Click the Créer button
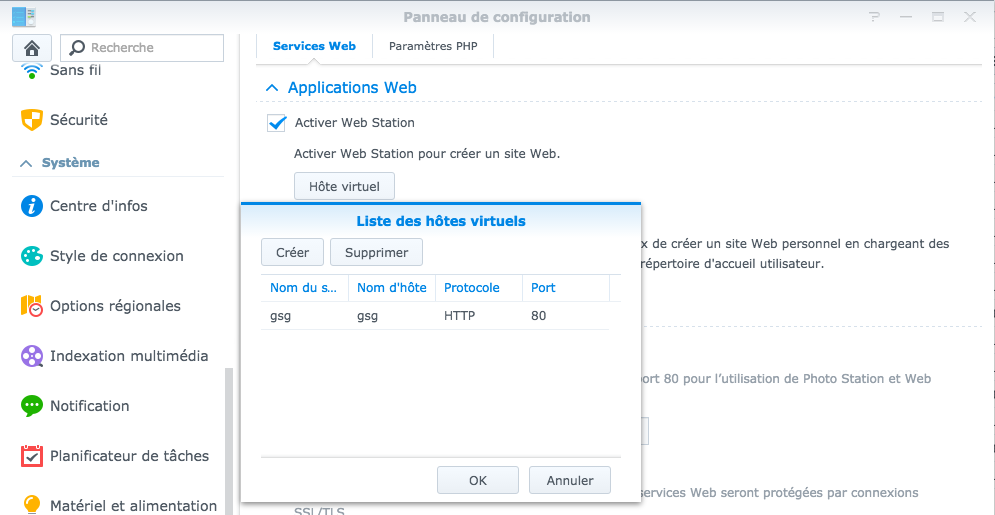The image size is (995, 515). [x=292, y=252]
